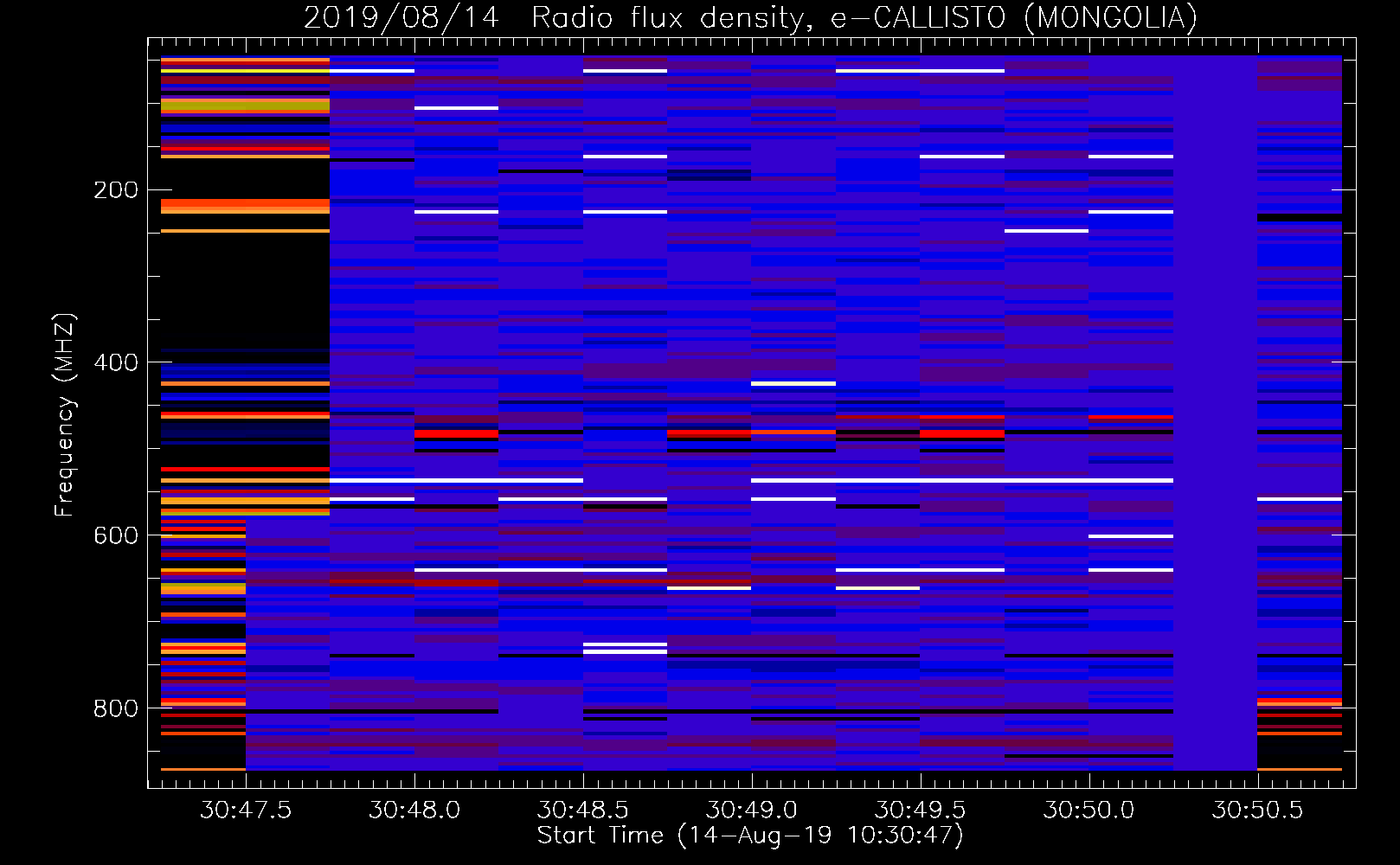The image size is (1400, 865).
Task: Click the x-axis tick label '30:50.5'
Action: tap(1257, 811)
